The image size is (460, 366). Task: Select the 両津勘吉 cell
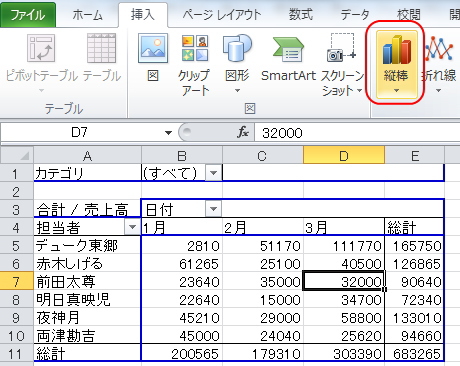[x=87, y=335]
